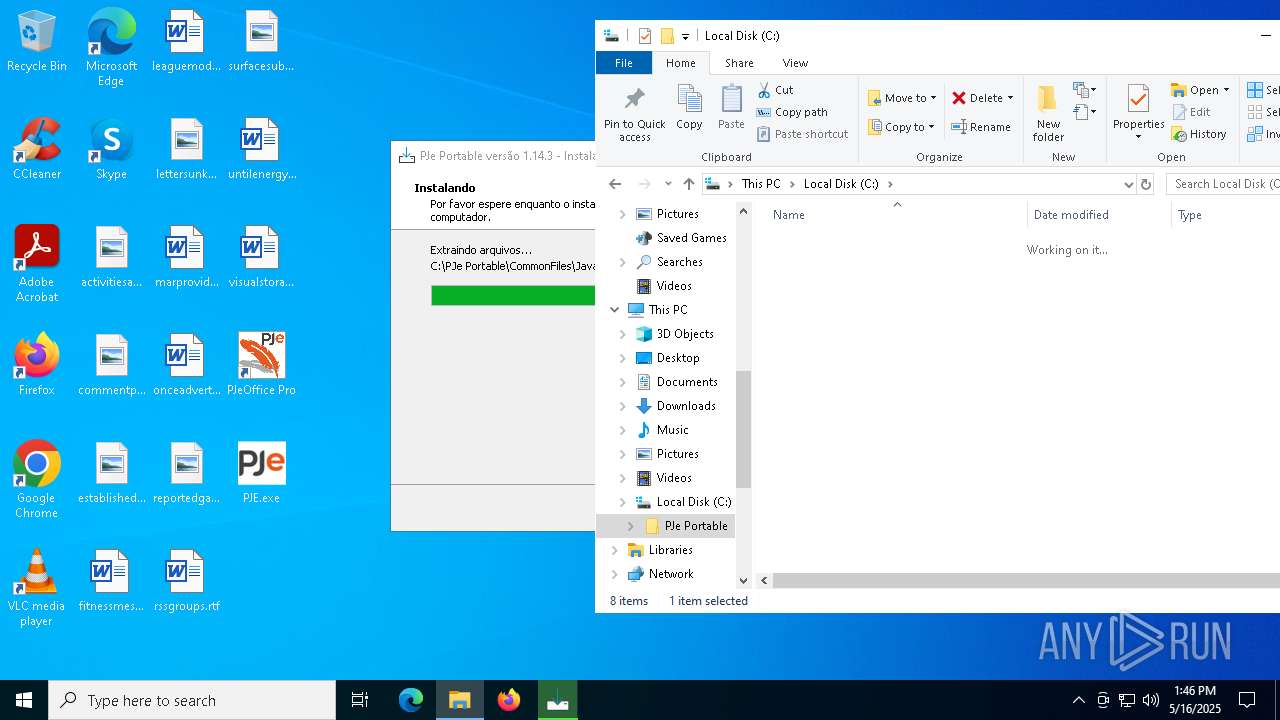Click History in the Open group
1280x720 pixels.
[1199, 134]
